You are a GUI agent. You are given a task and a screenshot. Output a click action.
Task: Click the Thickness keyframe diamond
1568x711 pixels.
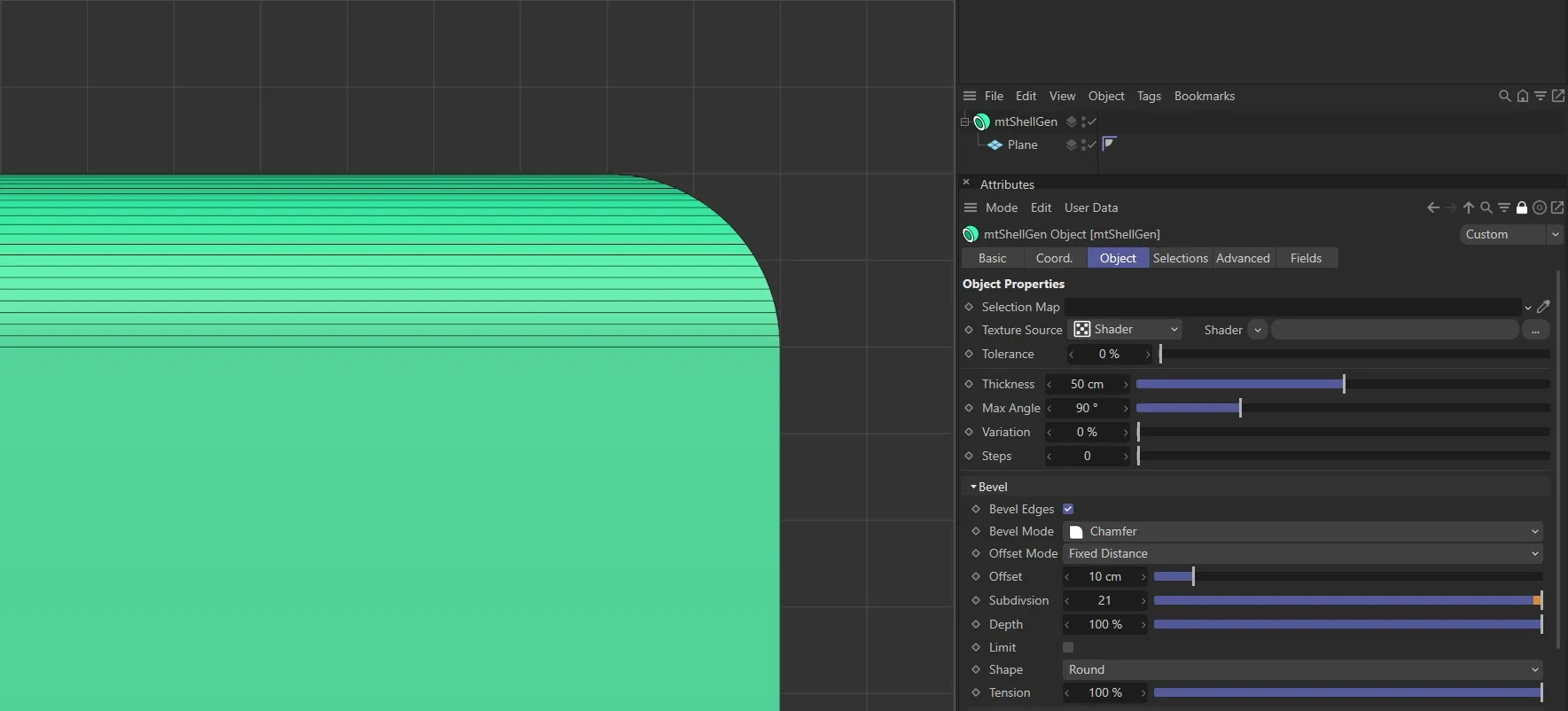point(969,384)
